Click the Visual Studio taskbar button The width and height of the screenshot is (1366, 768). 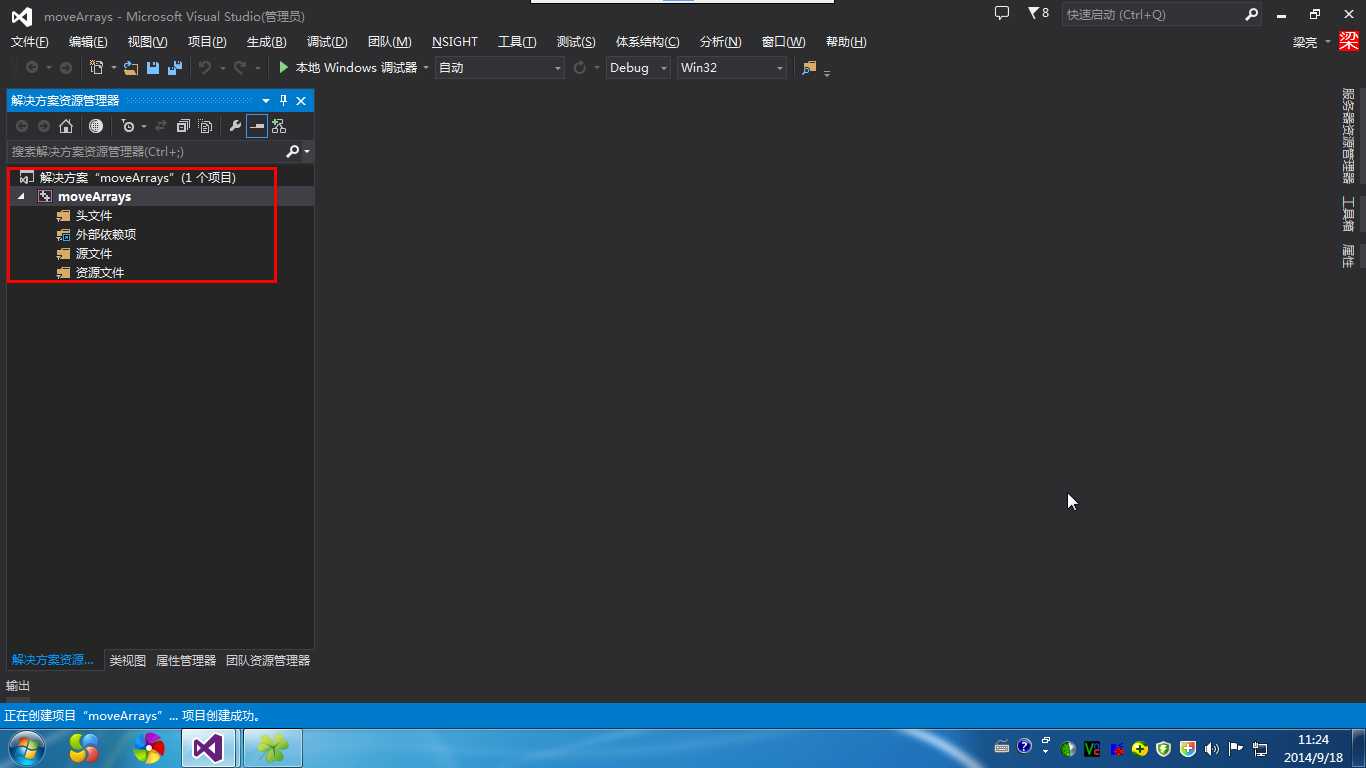pyautogui.click(x=208, y=748)
